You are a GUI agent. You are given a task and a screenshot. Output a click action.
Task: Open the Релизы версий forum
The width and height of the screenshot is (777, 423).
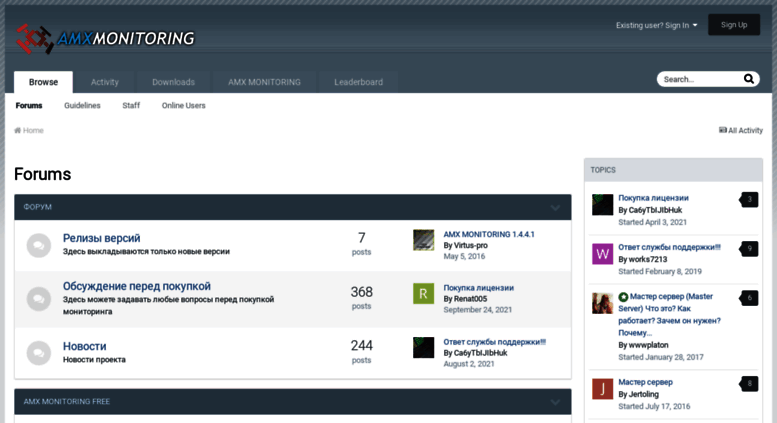pos(102,238)
